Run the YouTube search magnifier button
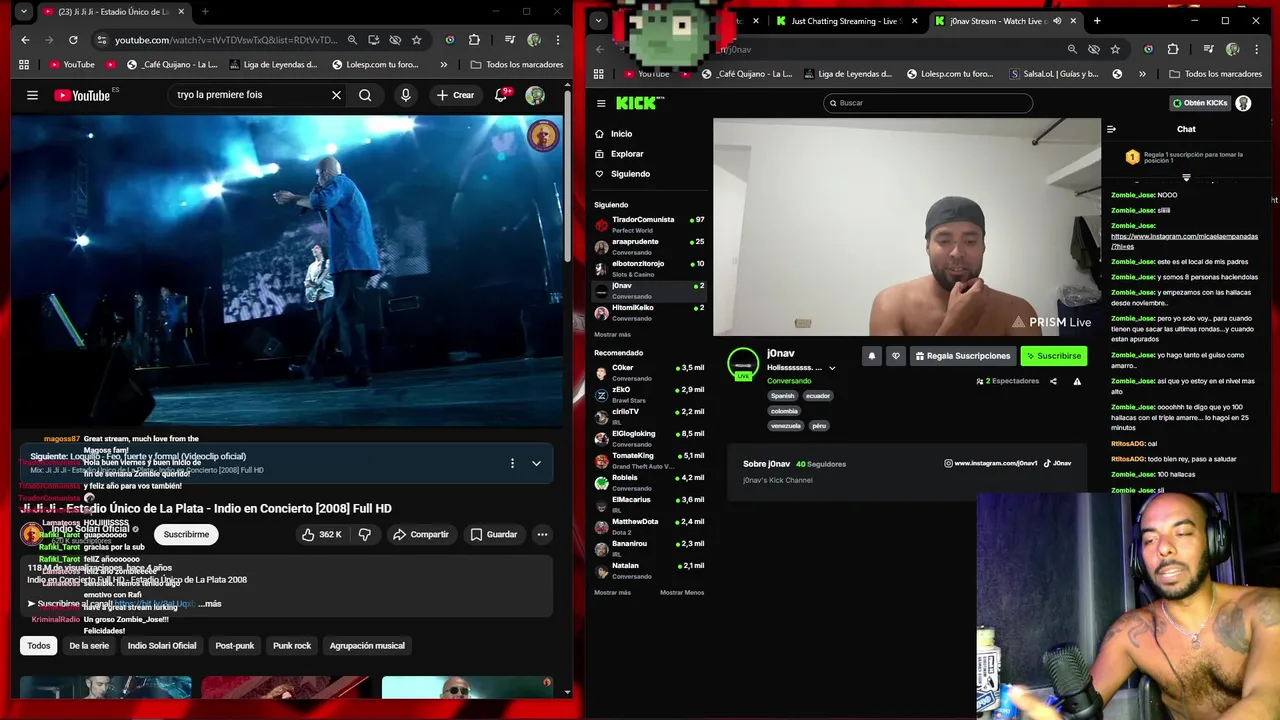Screen dimensions: 1280x720 (x=365, y=95)
